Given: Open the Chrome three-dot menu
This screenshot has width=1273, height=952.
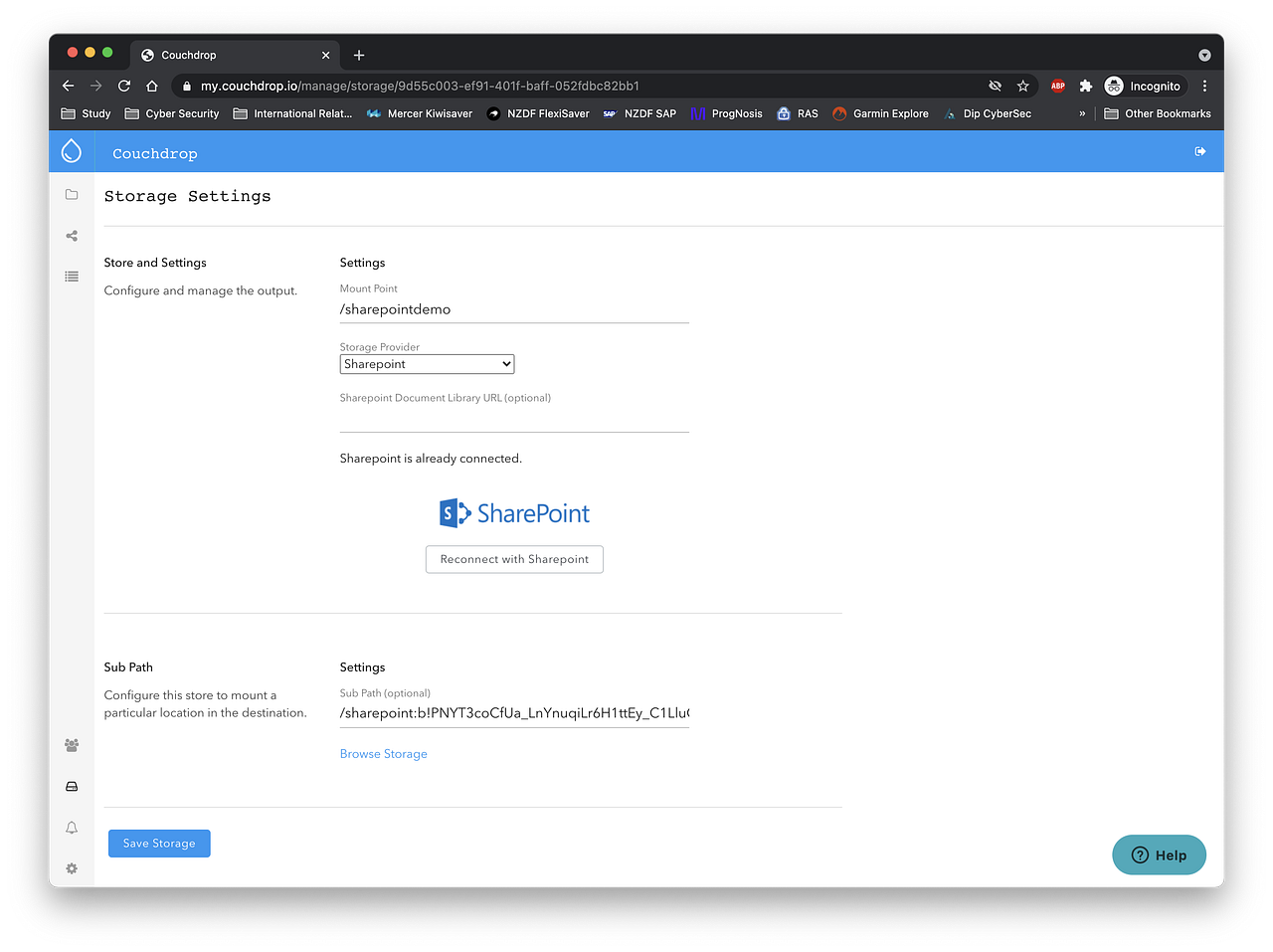Looking at the screenshot, I should [x=1204, y=86].
